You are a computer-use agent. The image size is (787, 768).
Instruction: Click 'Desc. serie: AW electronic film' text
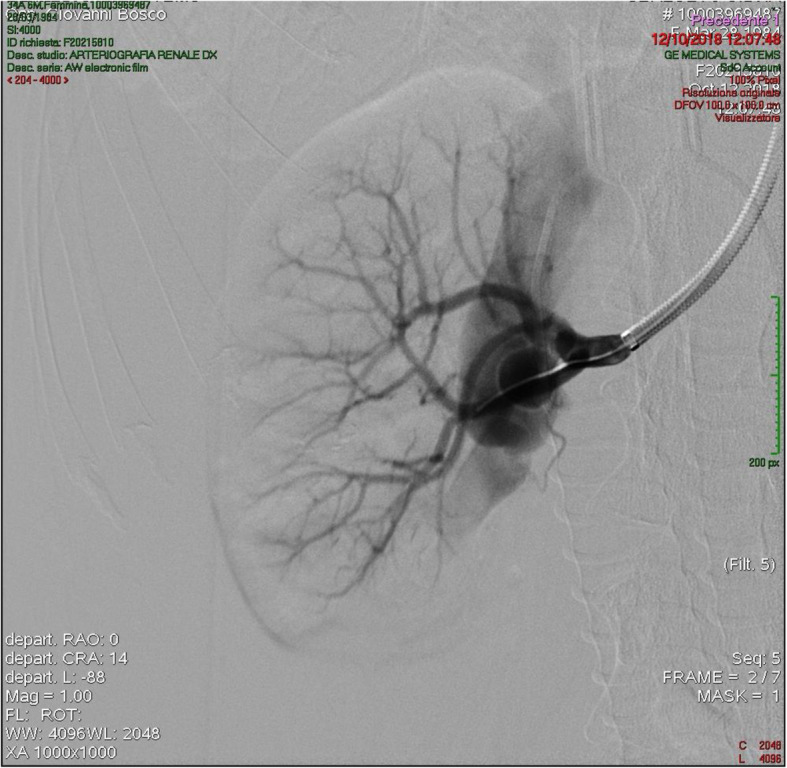(x=77, y=68)
